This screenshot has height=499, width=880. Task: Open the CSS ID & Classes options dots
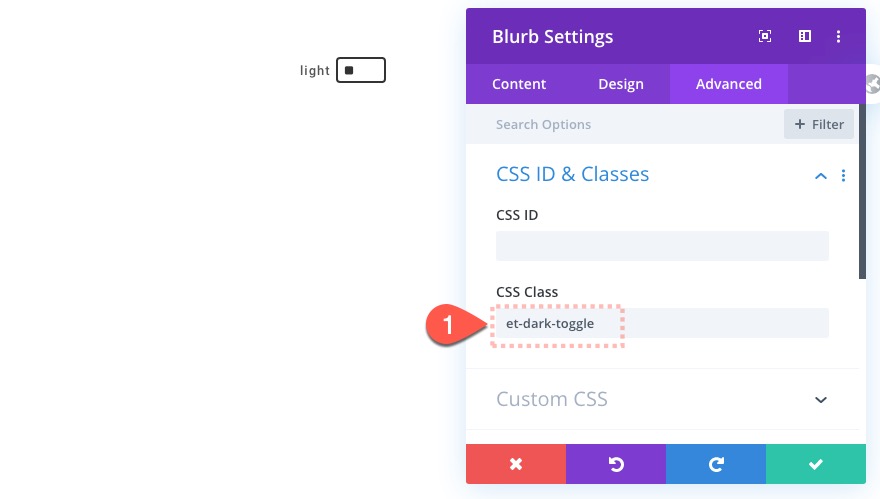(843, 176)
